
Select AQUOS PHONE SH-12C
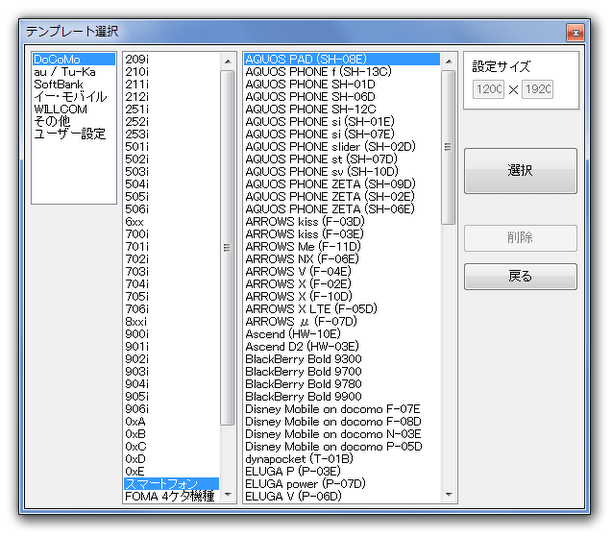pyautogui.click(x=342, y=109)
